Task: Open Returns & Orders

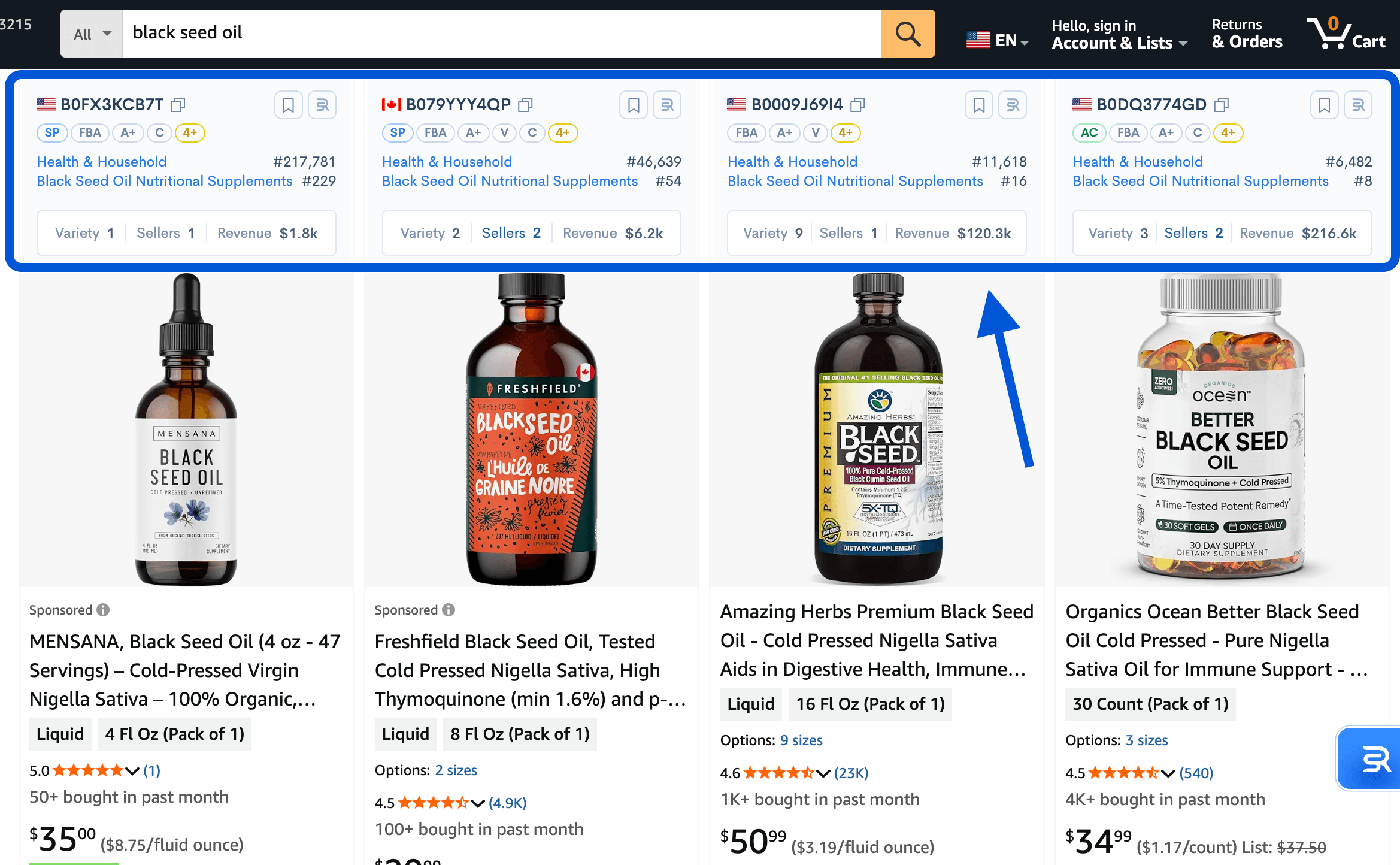Action: coord(1247,34)
